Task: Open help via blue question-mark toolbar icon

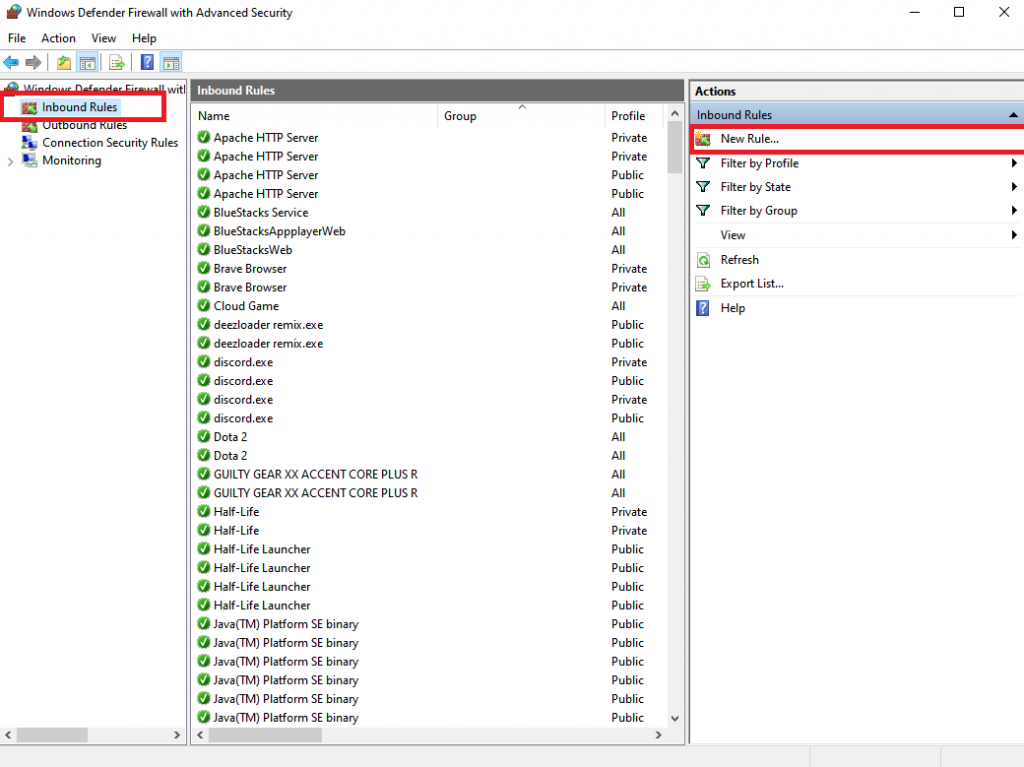Action: [x=148, y=63]
